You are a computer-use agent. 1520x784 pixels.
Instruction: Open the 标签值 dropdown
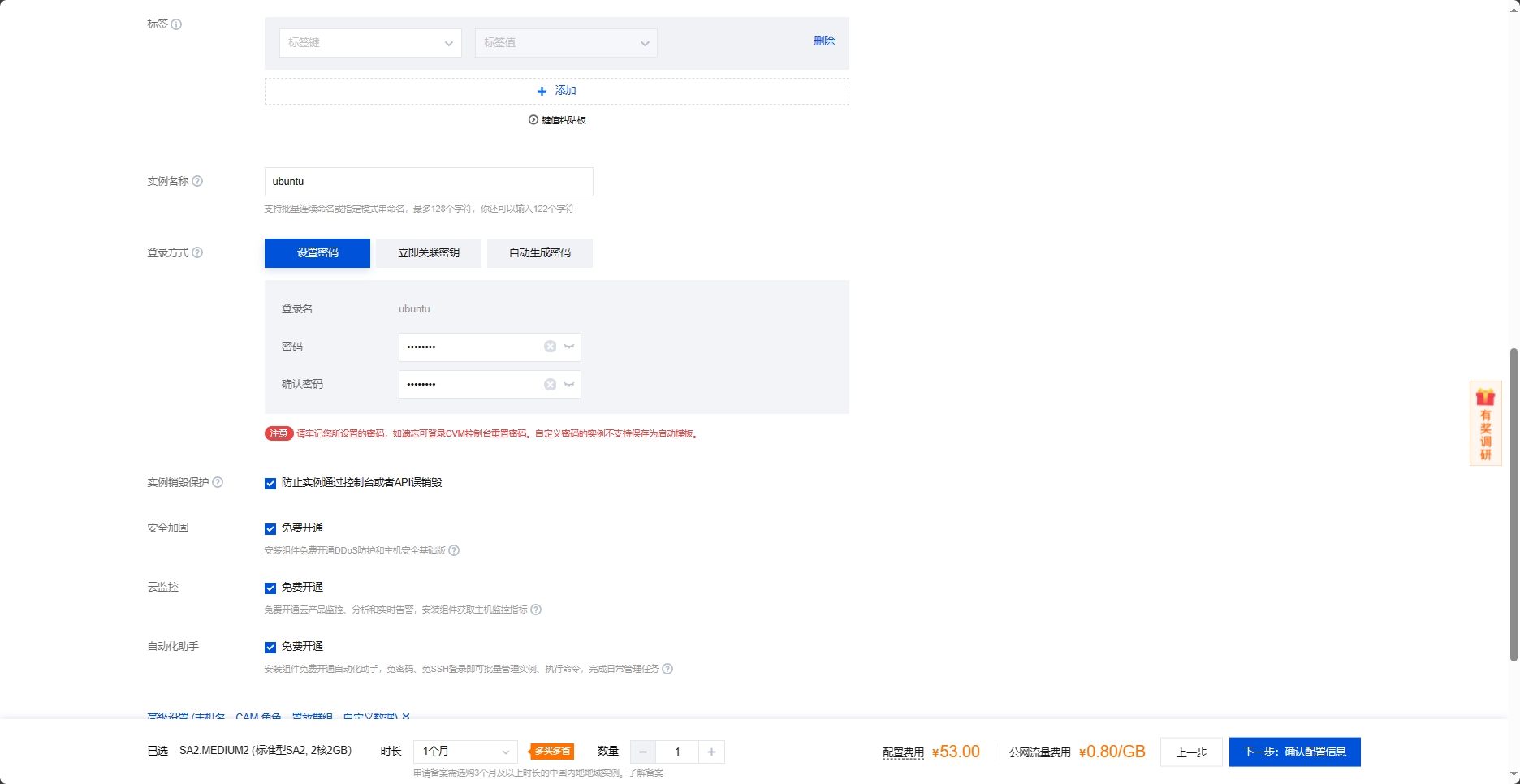(566, 43)
